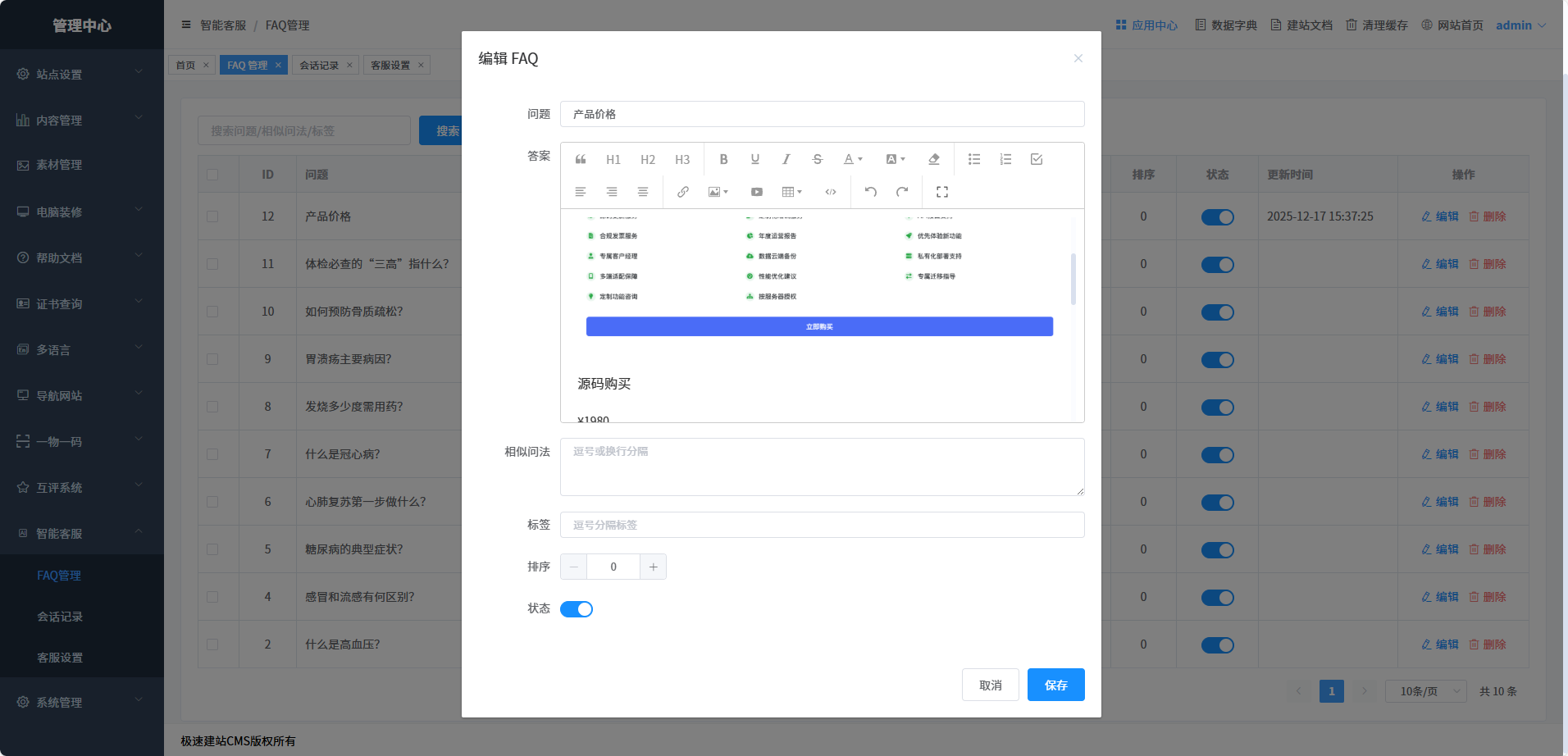Insert a video with the video icon
Image resolution: width=1568 pixels, height=756 pixels.
(x=756, y=192)
